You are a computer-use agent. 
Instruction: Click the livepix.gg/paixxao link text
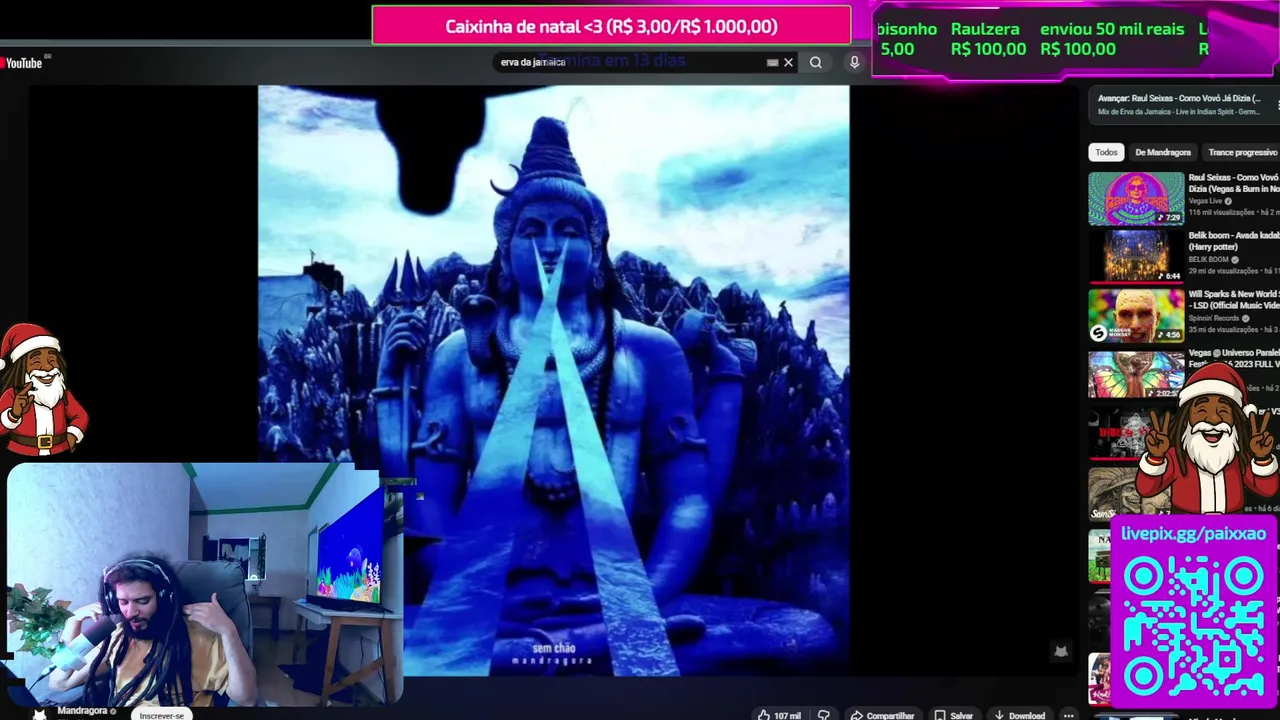pyautogui.click(x=1193, y=533)
